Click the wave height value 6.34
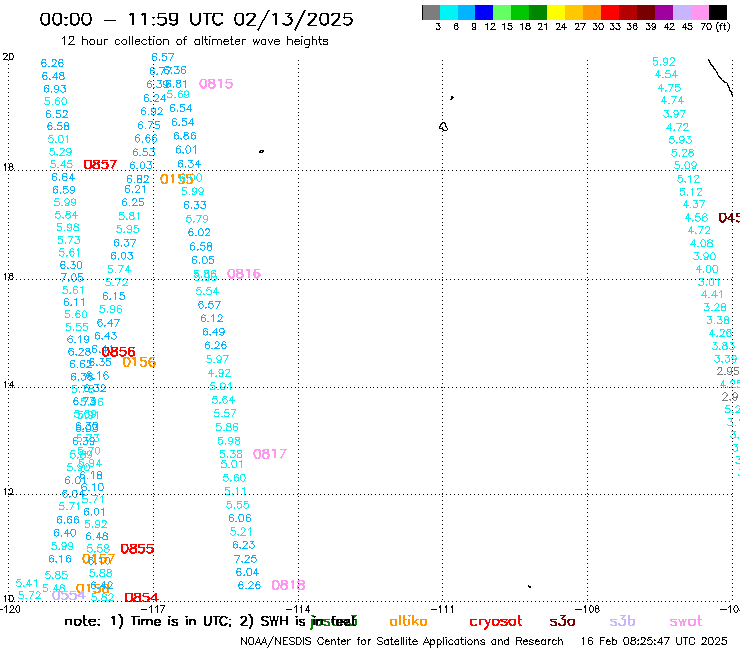The height and width of the screenshot is (650, 740). coord(189,164)
